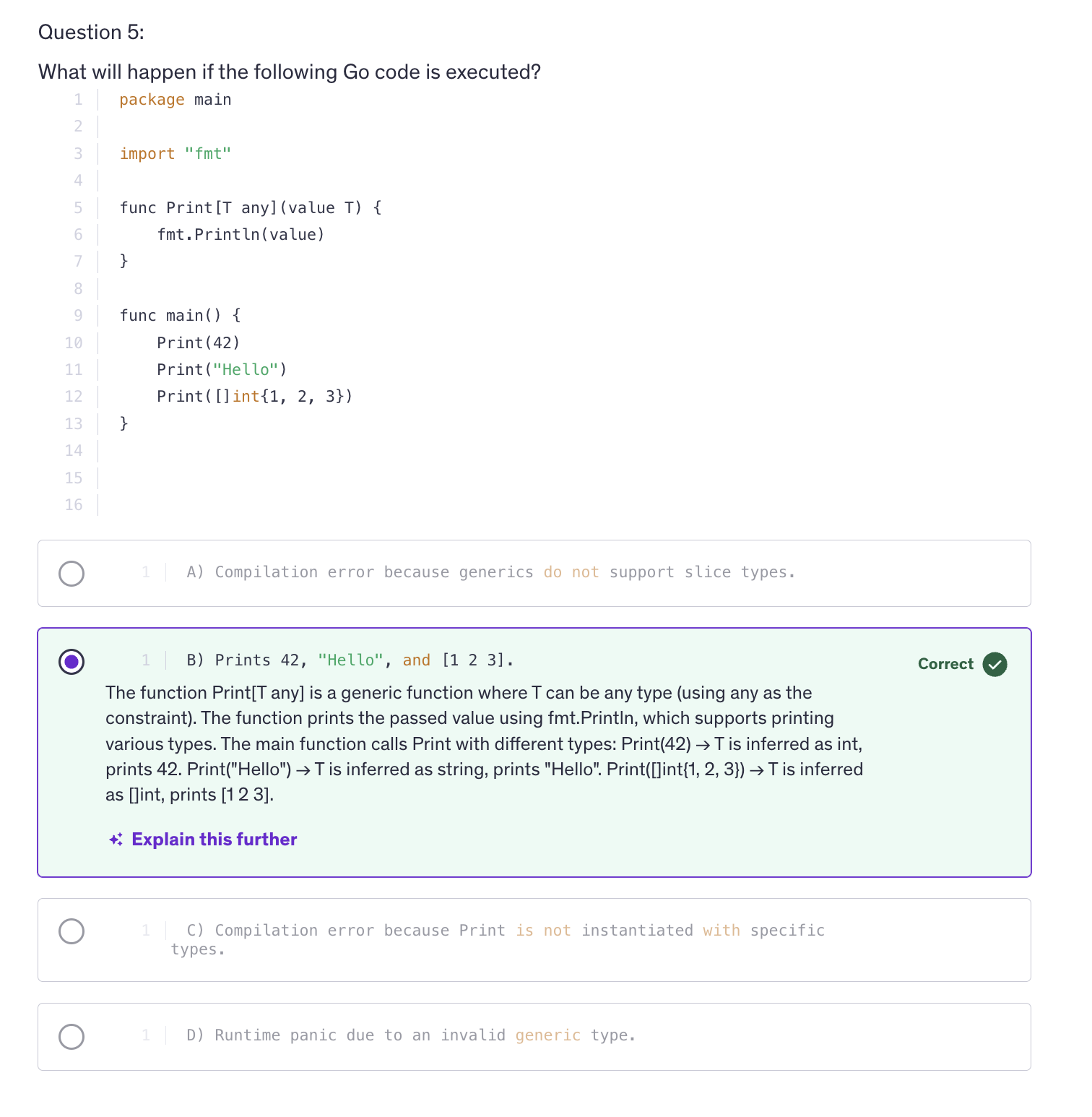
Task: Select answer option B that prints 42
Action: tap(71, 661)
